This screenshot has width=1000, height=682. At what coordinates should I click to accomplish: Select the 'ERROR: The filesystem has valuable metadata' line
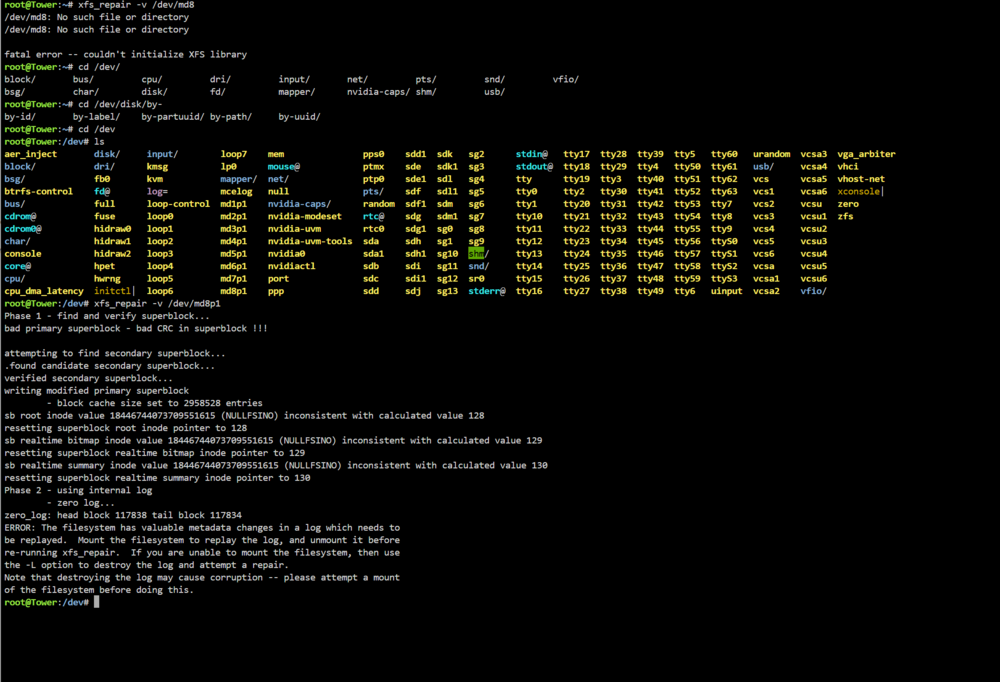coord(202,528)
